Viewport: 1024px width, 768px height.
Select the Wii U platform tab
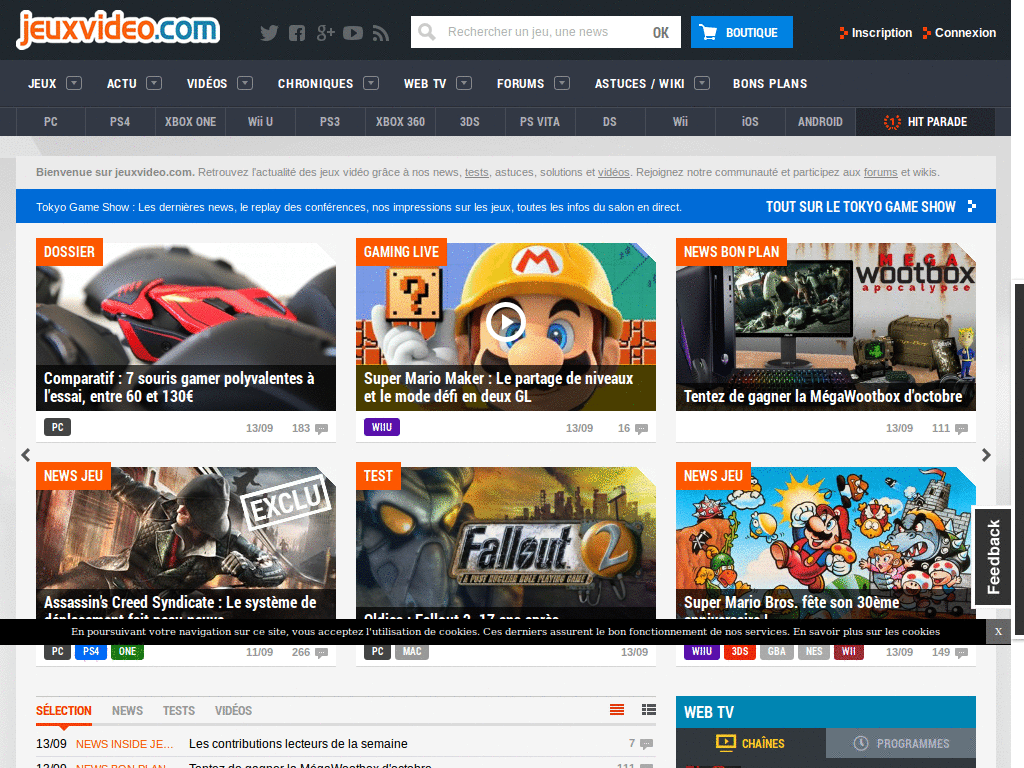tap(260, 121)
